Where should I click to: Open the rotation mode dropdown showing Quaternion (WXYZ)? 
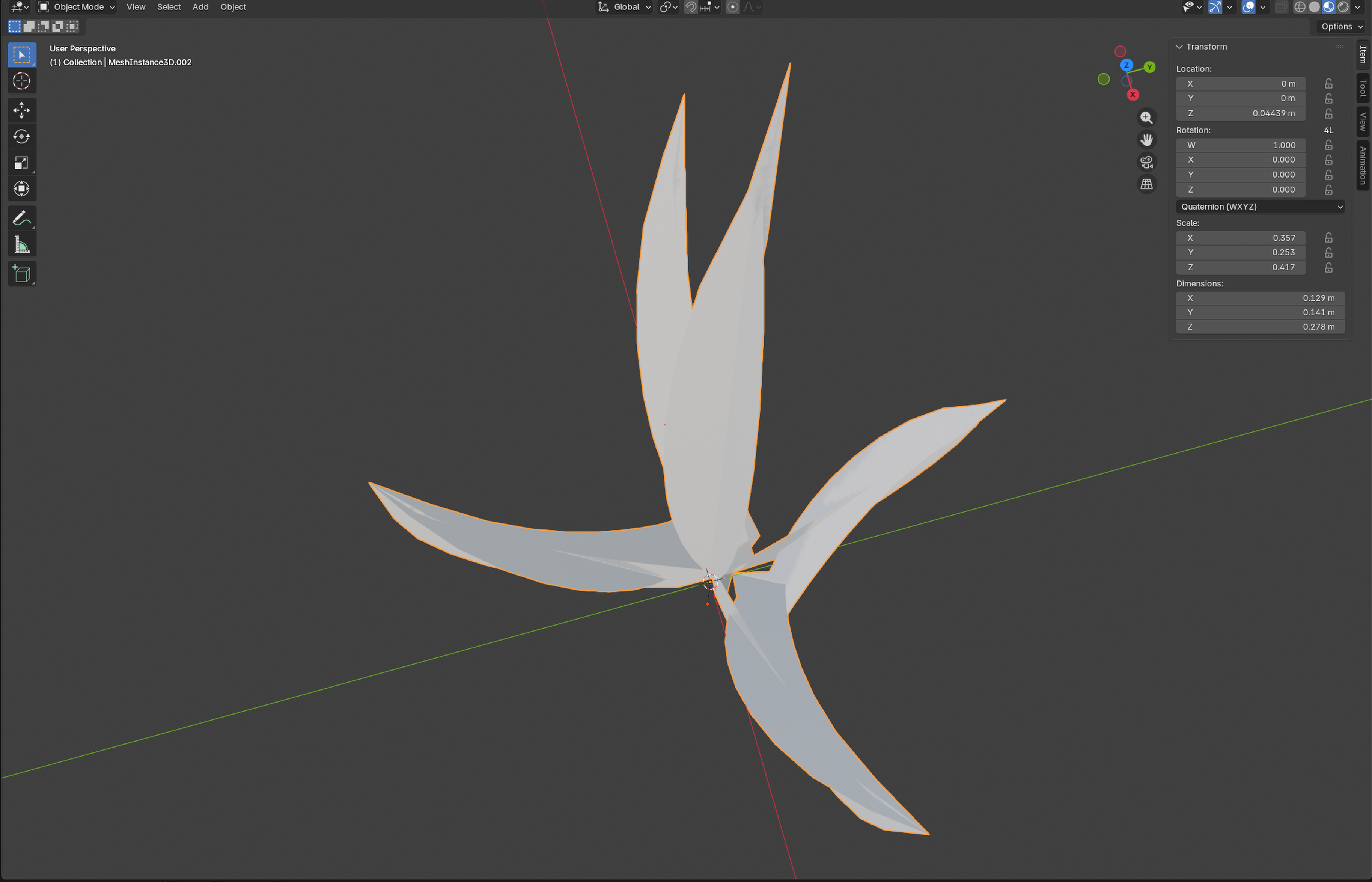pos(1260,207)
